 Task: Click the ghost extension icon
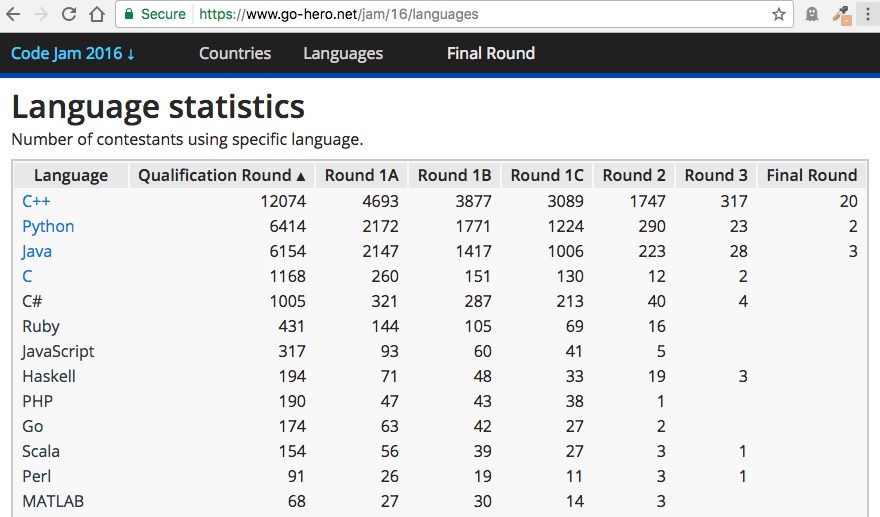812,14
